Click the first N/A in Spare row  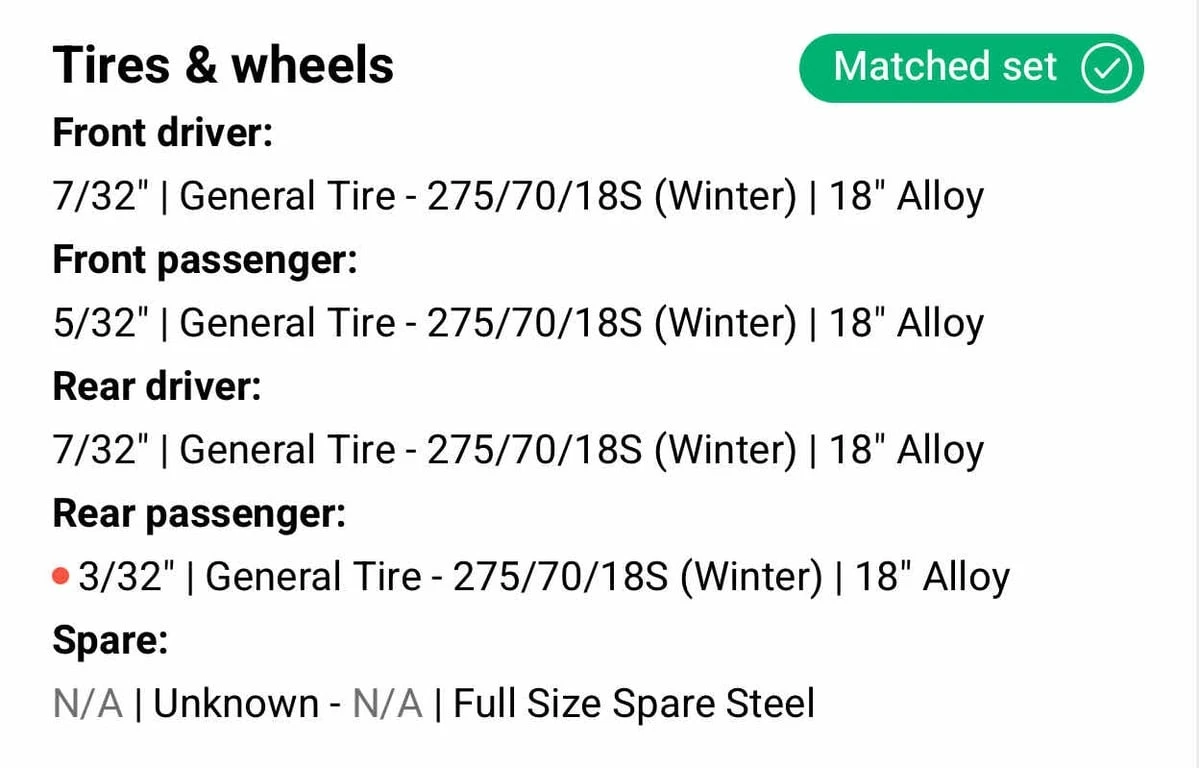[x=87, y=704]
